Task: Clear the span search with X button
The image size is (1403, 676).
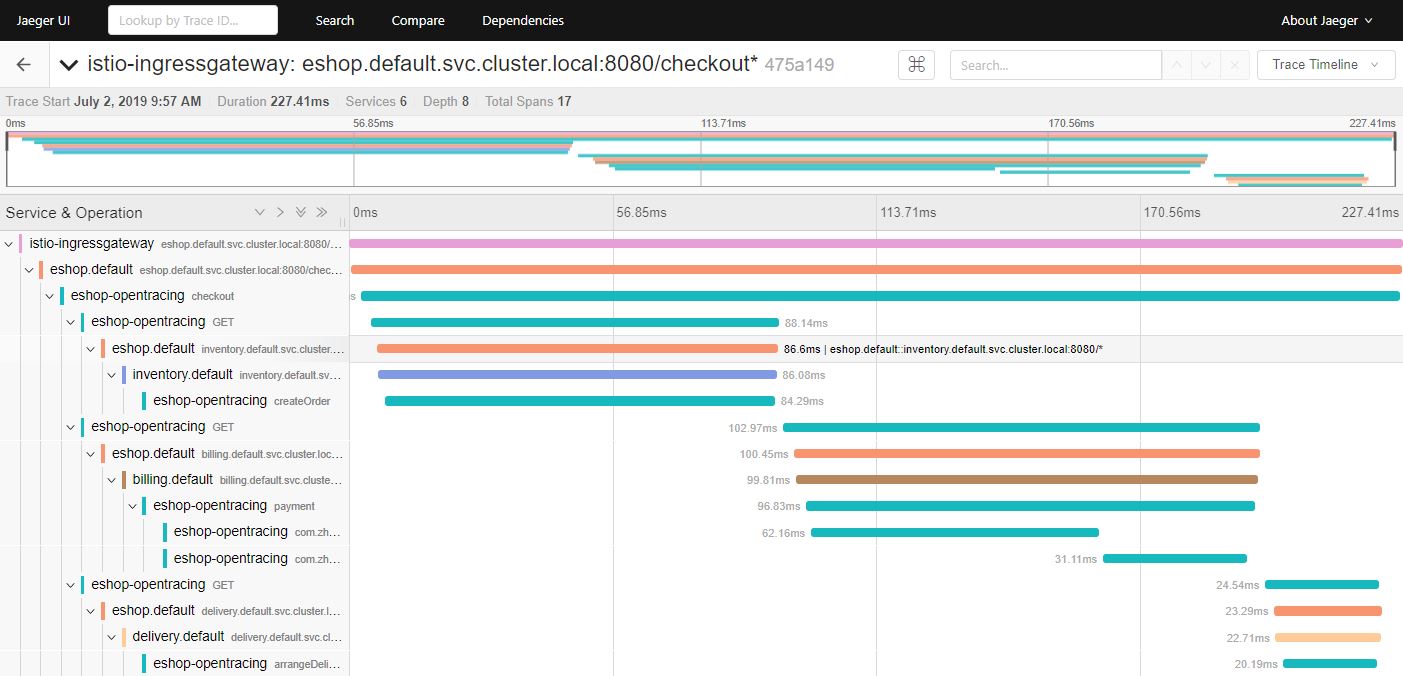Action: 1235,65
